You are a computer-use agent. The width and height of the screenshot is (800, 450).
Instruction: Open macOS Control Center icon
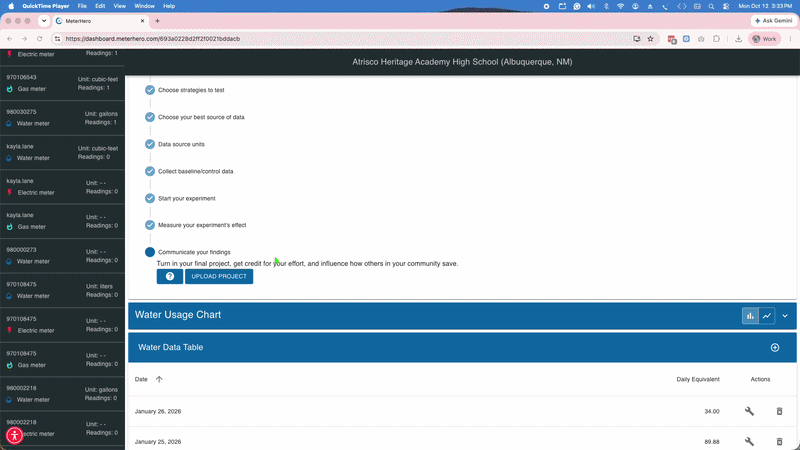726,6
